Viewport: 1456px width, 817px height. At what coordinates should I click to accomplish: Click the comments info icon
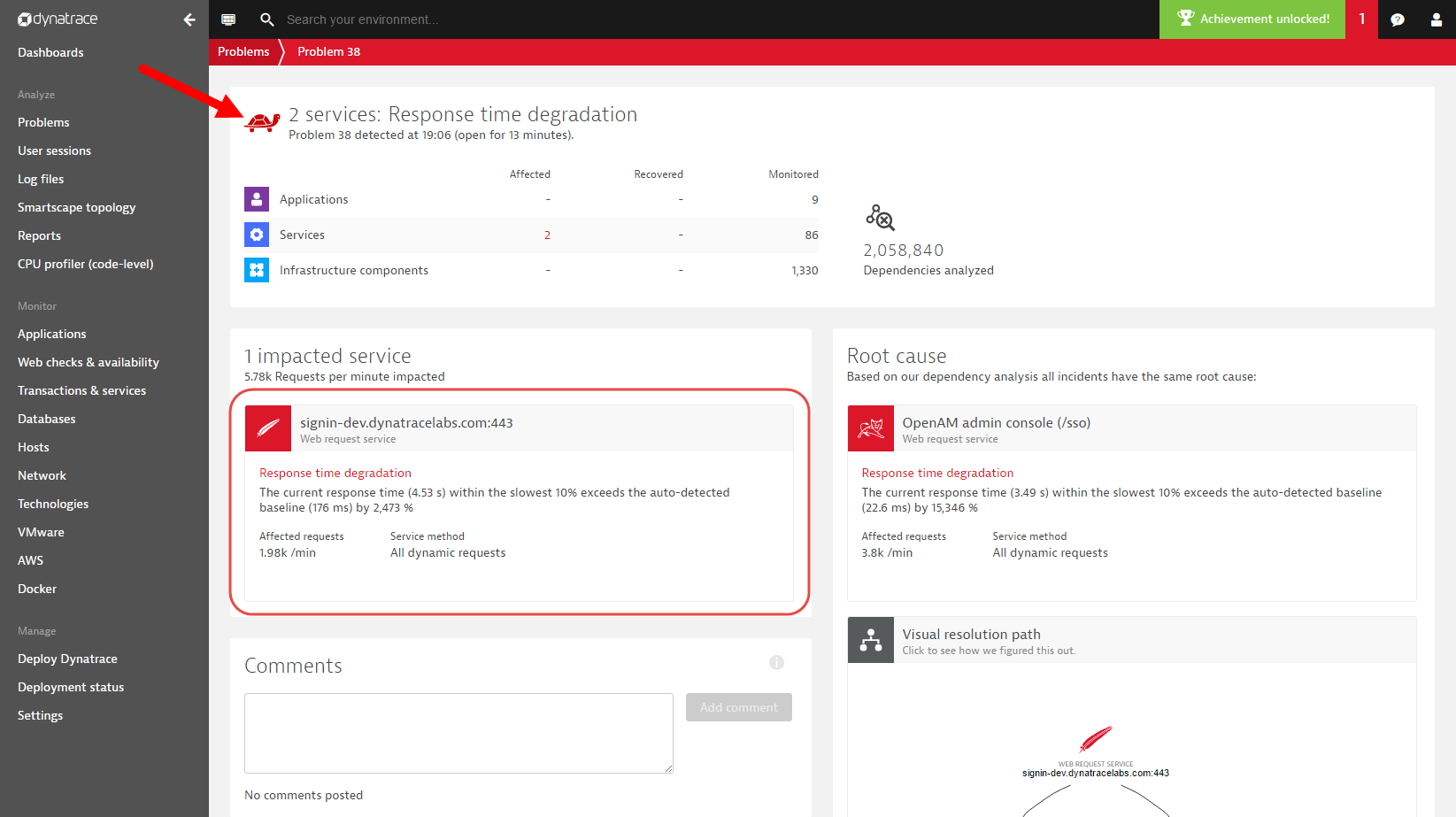click(x=776, y=662)
